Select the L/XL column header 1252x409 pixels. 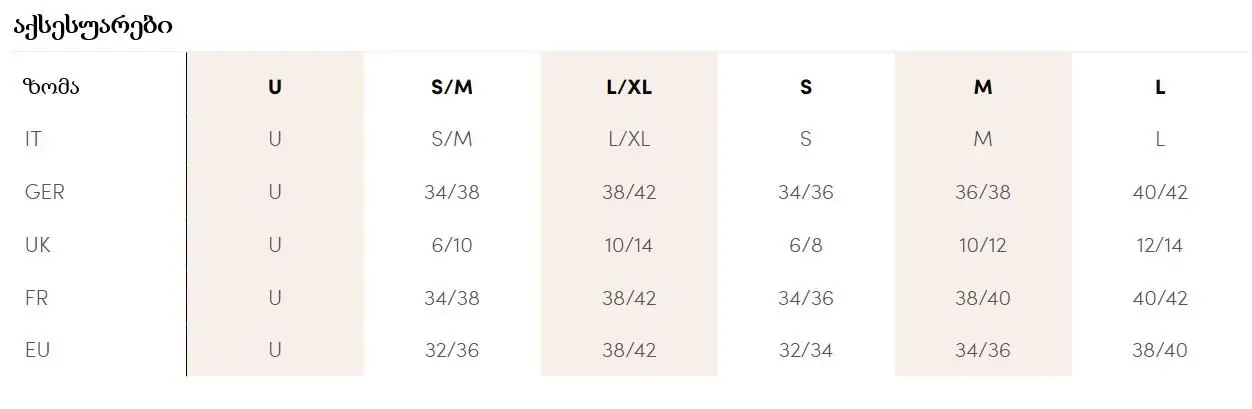[x=629, y=87]
